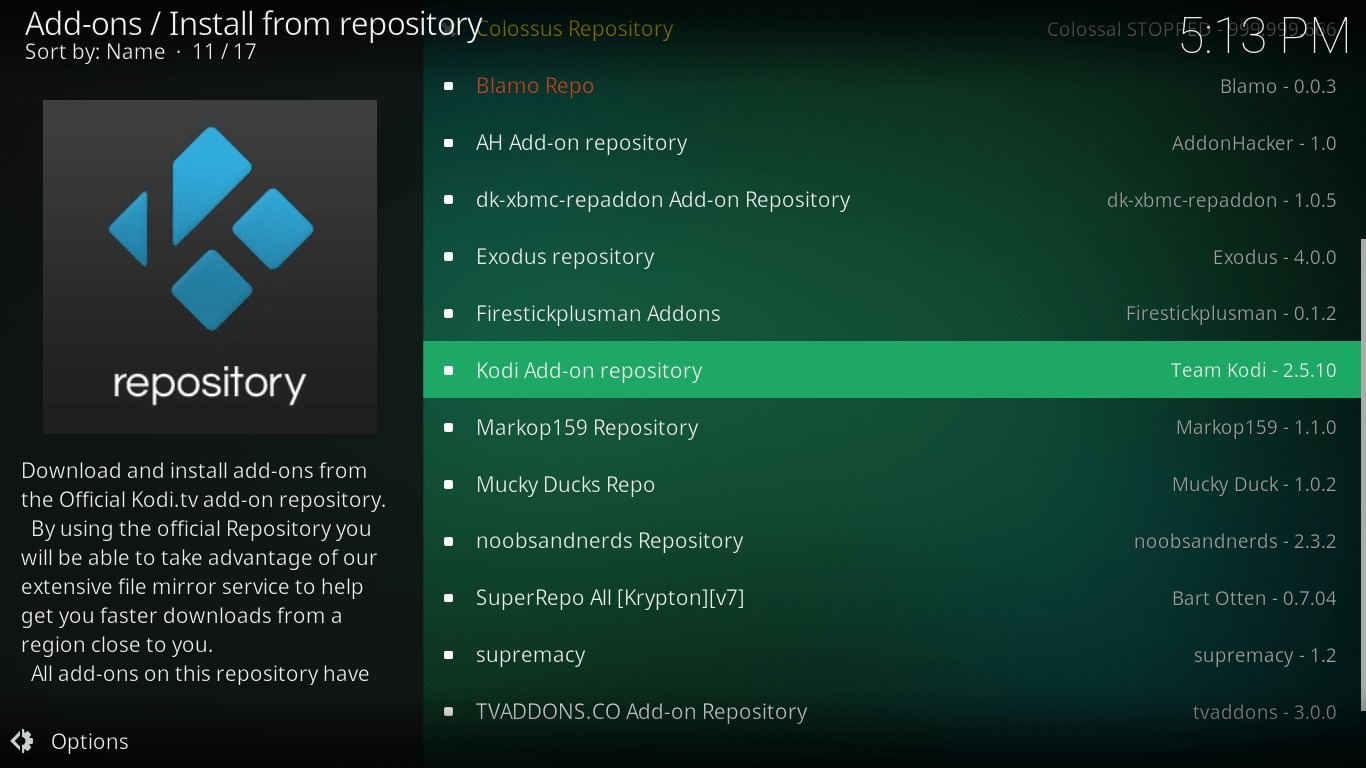
Task: Click the noobsandnerds - 2.3.2 version text
Action: [1235, 541]
